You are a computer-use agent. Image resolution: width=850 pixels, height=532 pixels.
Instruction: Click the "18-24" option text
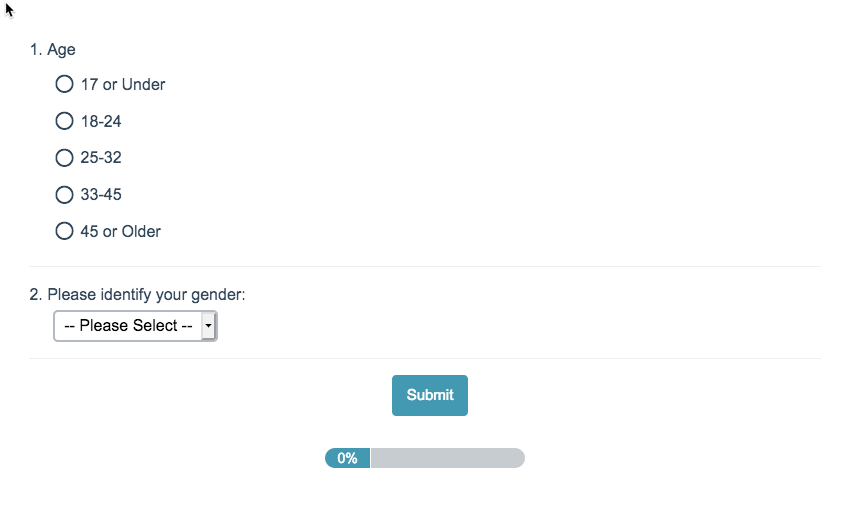click(x=101, y=121)
